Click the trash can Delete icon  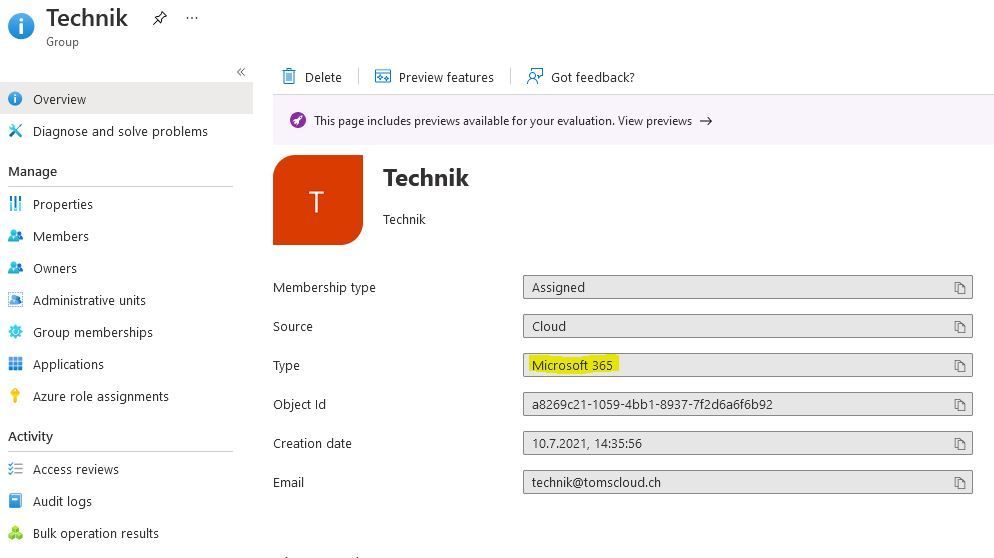(288, 77)
